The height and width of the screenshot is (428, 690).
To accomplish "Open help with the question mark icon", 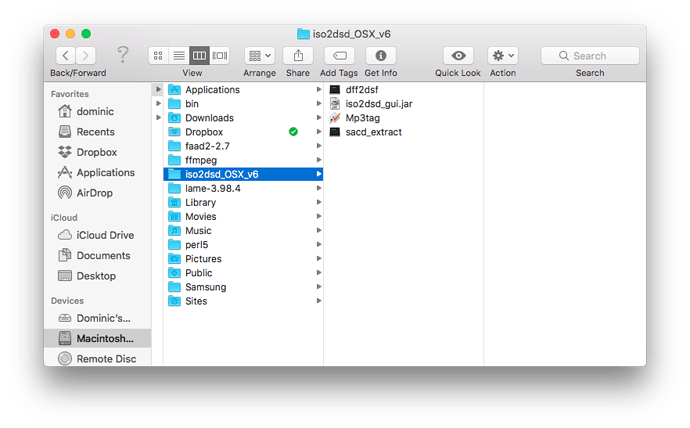I will 123,55.
